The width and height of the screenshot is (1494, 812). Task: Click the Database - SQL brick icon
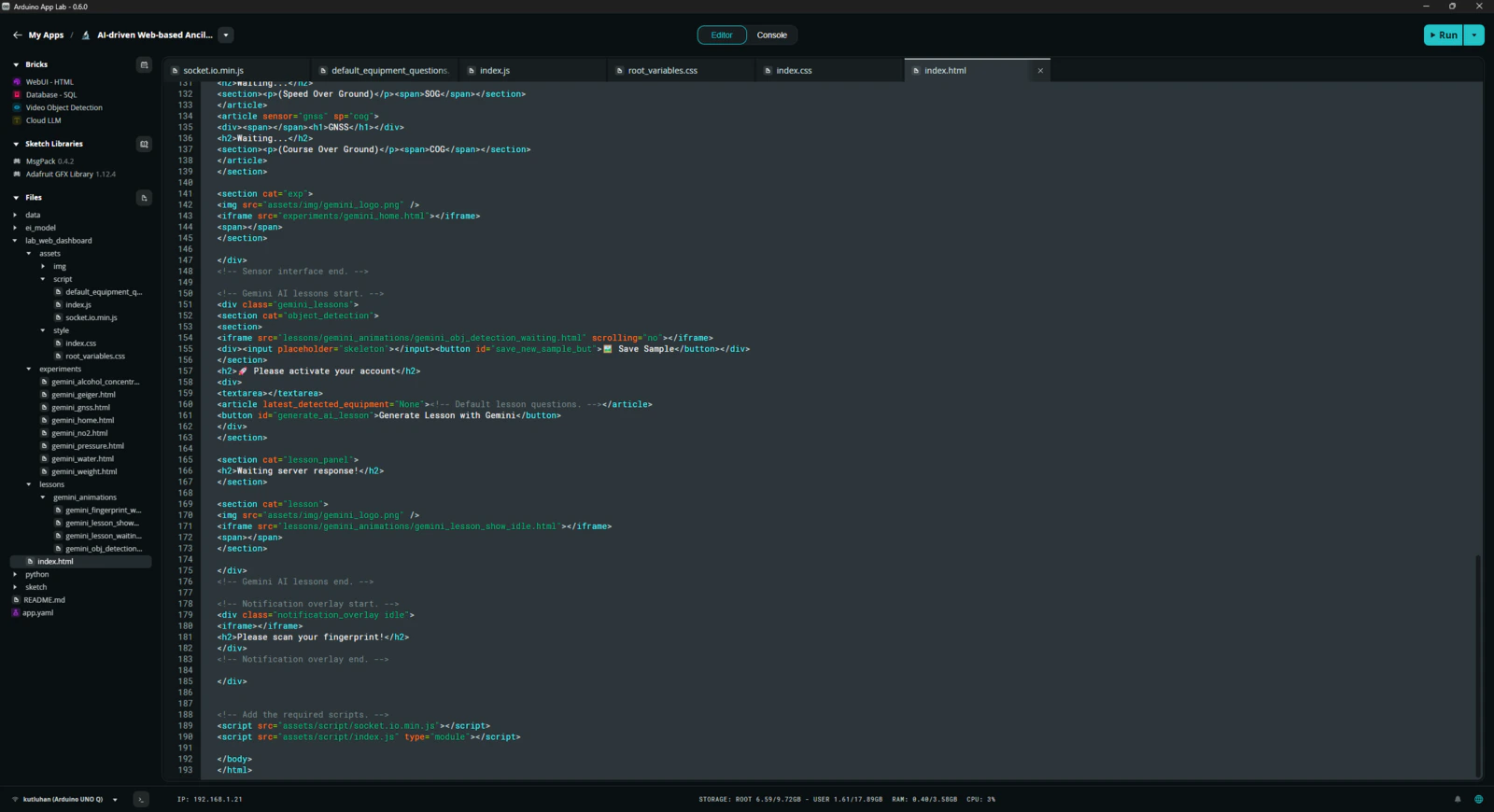(17, 95)
